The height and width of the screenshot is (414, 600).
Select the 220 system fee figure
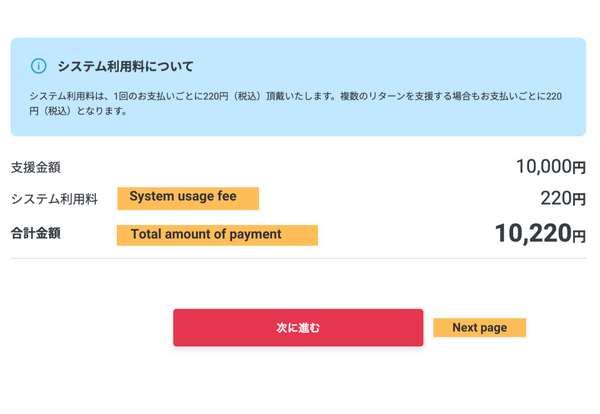click(554, 199)
